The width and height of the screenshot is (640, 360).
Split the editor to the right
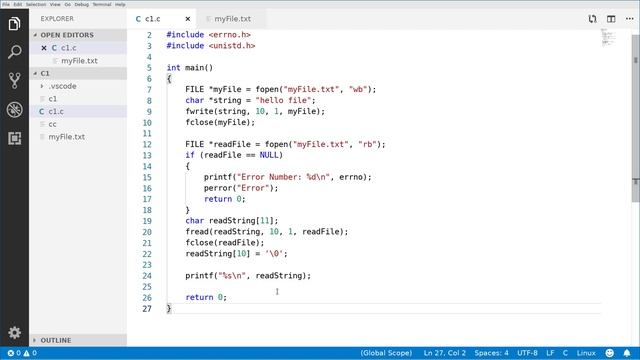[x=611, y=19]
